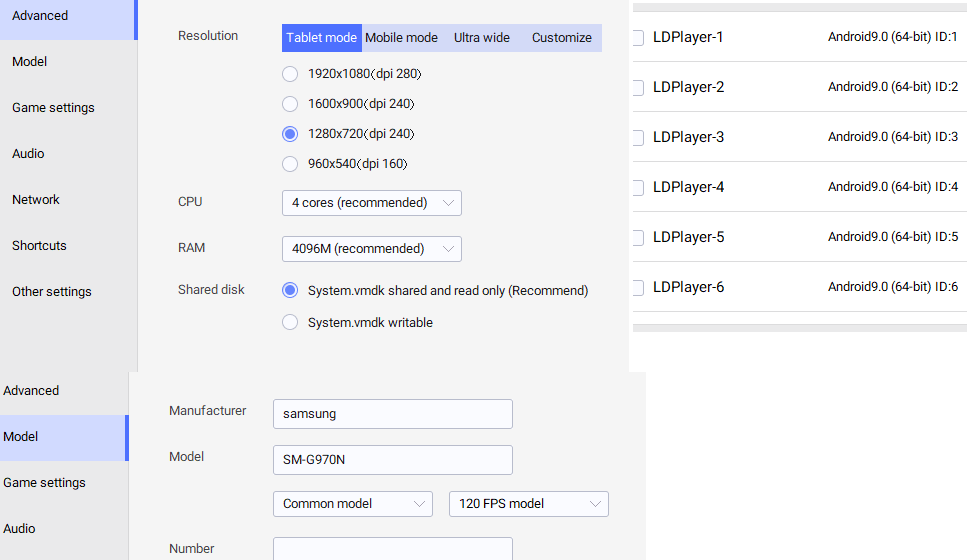Select the LDPlayer-2 instance name
The image size is (967, 560).
point(688,87)
